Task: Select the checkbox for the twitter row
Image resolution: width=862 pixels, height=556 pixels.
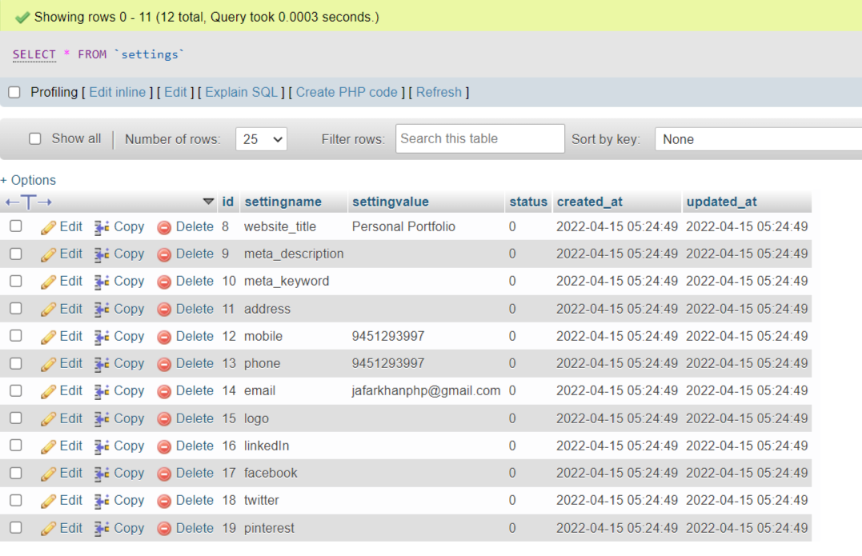Action: (16, 500)
